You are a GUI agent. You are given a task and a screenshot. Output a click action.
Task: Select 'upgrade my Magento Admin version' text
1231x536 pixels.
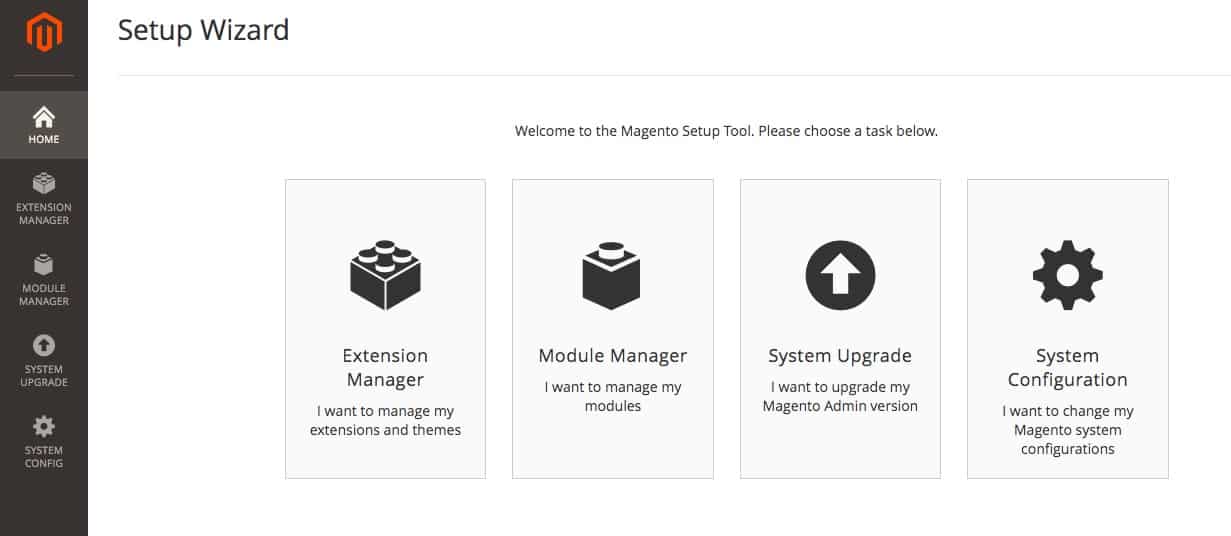(840, 397)
